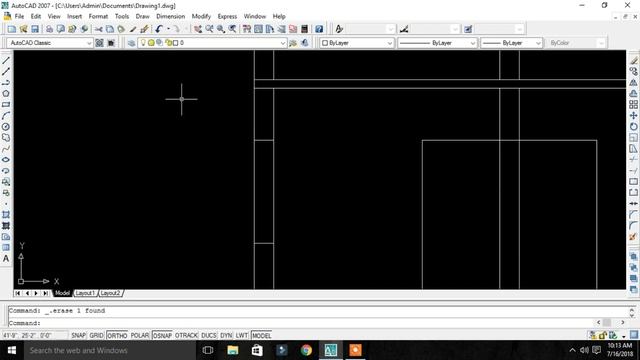Jump to first layout tab arrow

[x=18, y=293]
